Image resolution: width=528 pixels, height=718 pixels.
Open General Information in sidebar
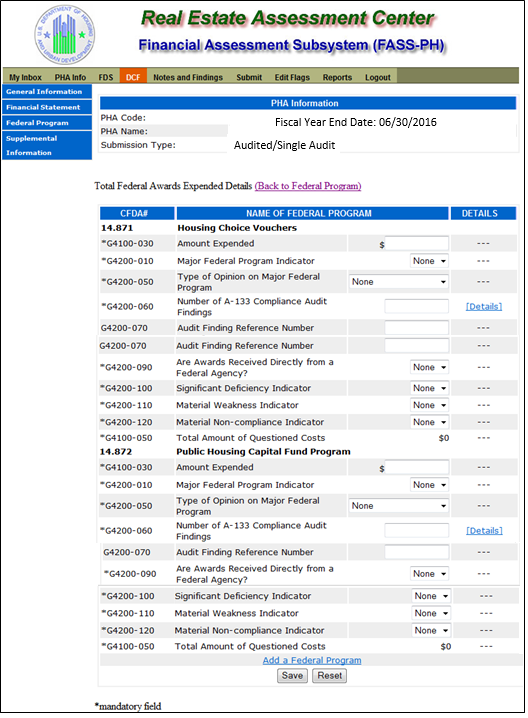[x=47, y=92]
